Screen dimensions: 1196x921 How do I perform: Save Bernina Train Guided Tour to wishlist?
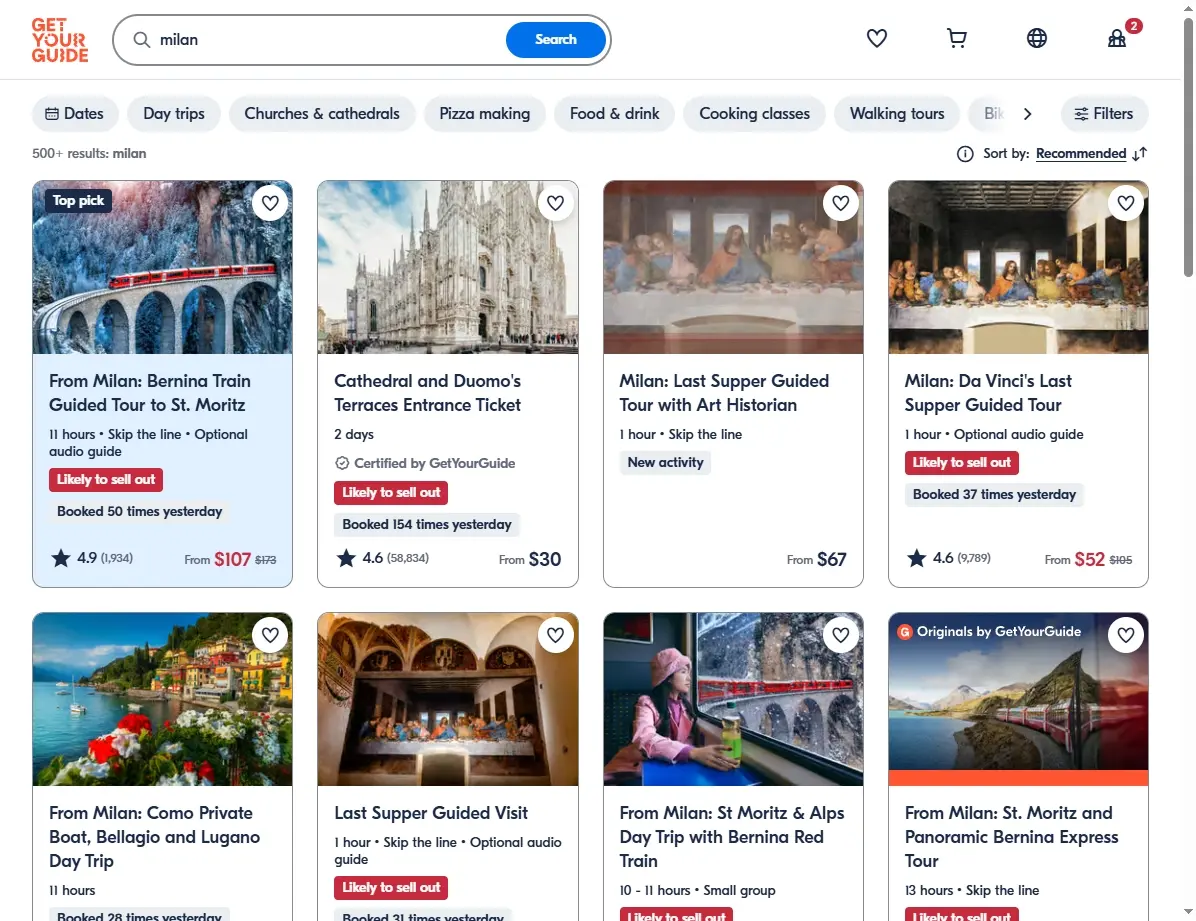pos(270,203)
